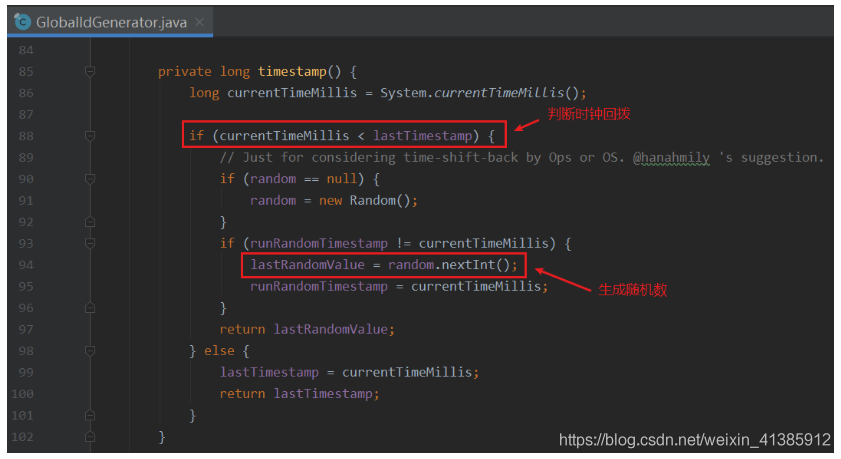Click line number 95 in the gutter
This screenshot has width=841, height=459.
(26, 286)
